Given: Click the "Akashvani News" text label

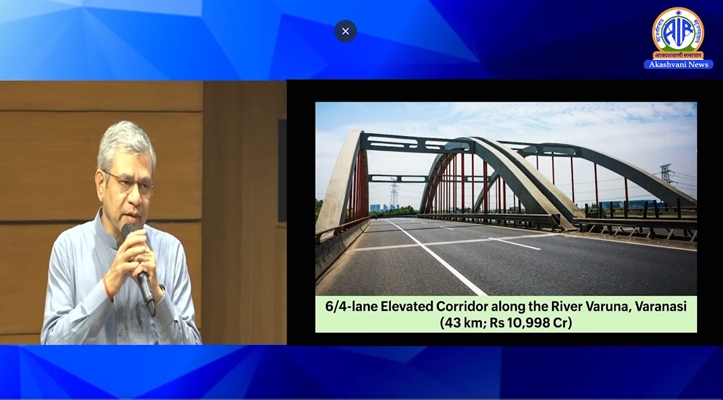Looking at the screenshot, I should pyautogui.click(x=678, y=65).
